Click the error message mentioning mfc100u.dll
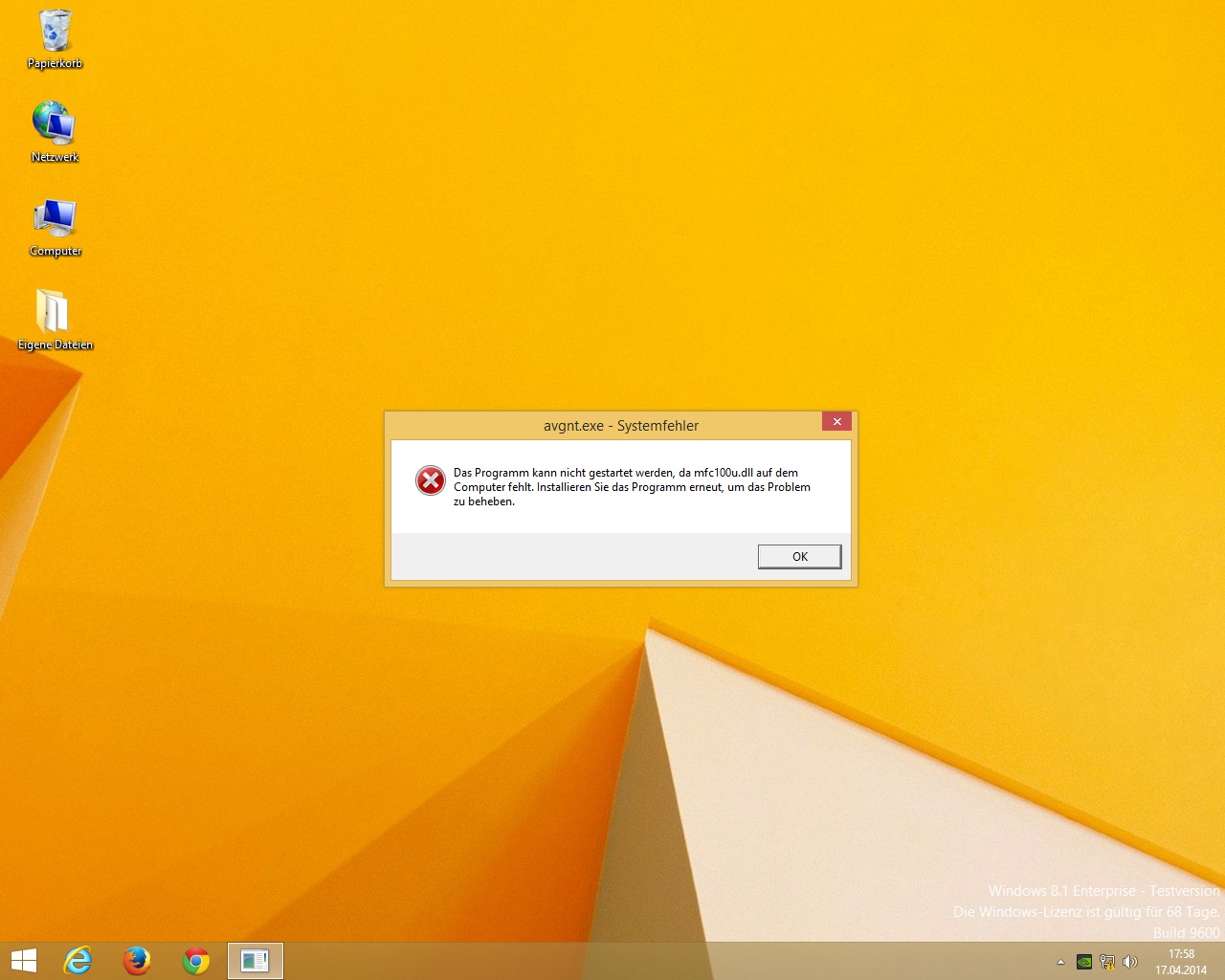The image size is (1225, 980). [632, 487]
